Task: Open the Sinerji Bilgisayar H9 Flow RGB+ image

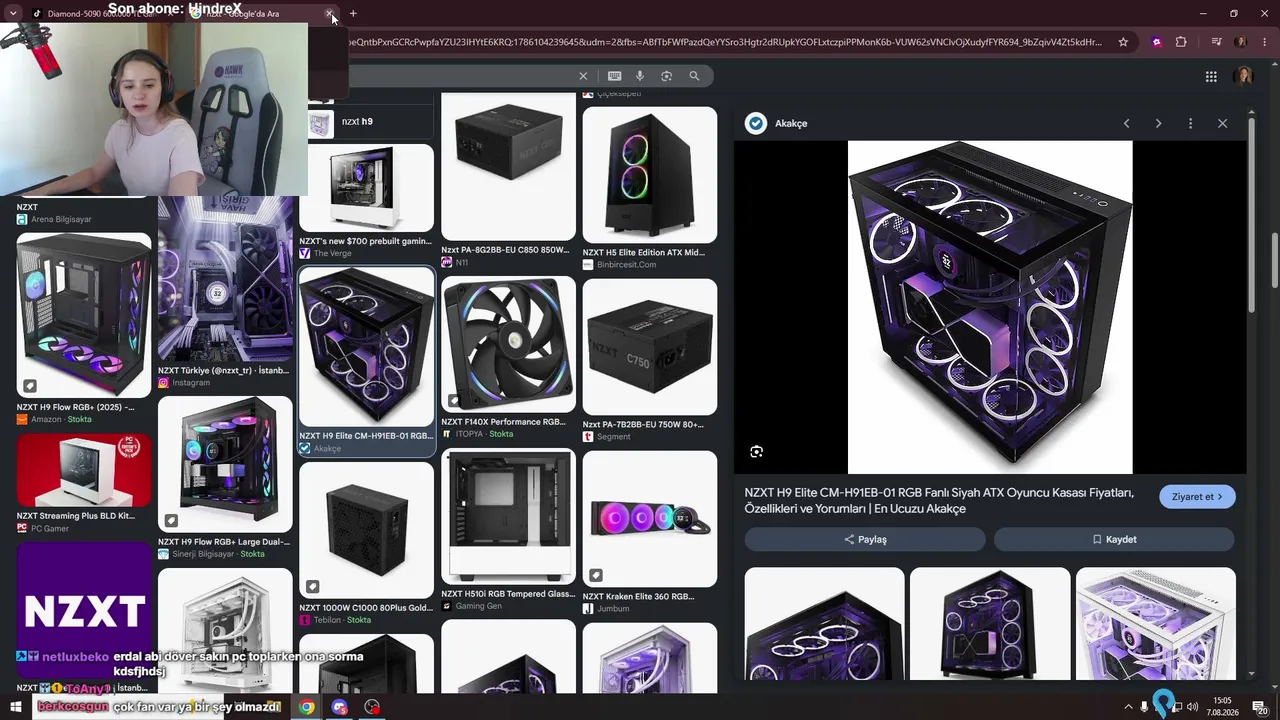Action: point(225,465)
